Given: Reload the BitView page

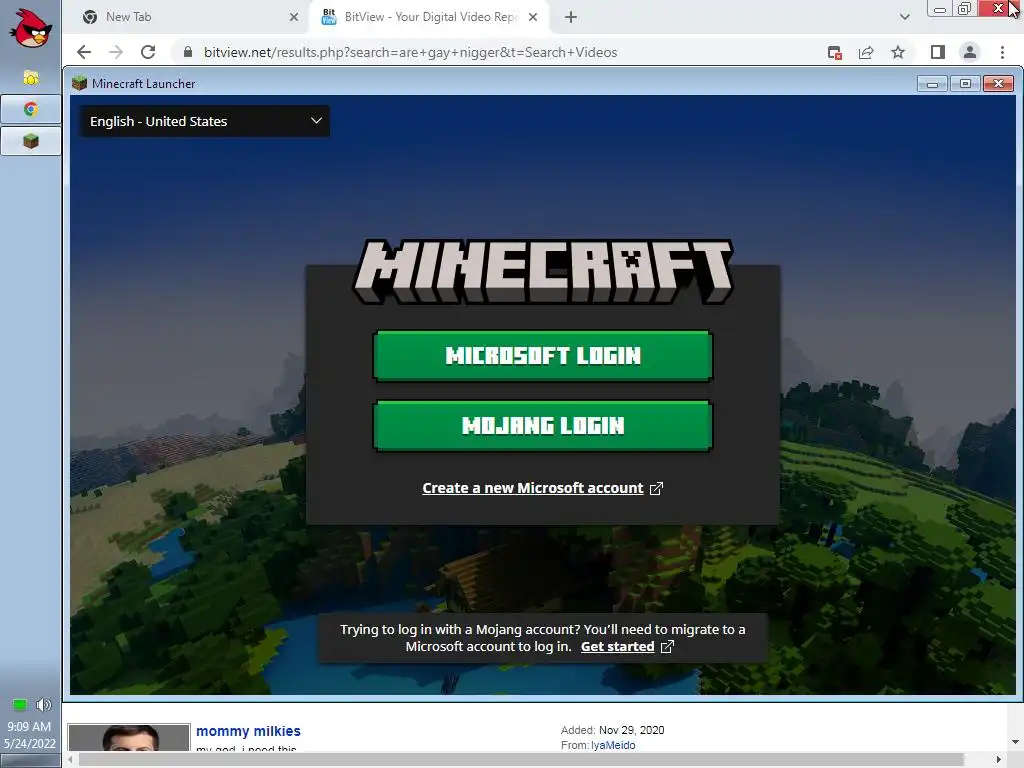Looking at the screenshot, I should (x=148, y=52).
